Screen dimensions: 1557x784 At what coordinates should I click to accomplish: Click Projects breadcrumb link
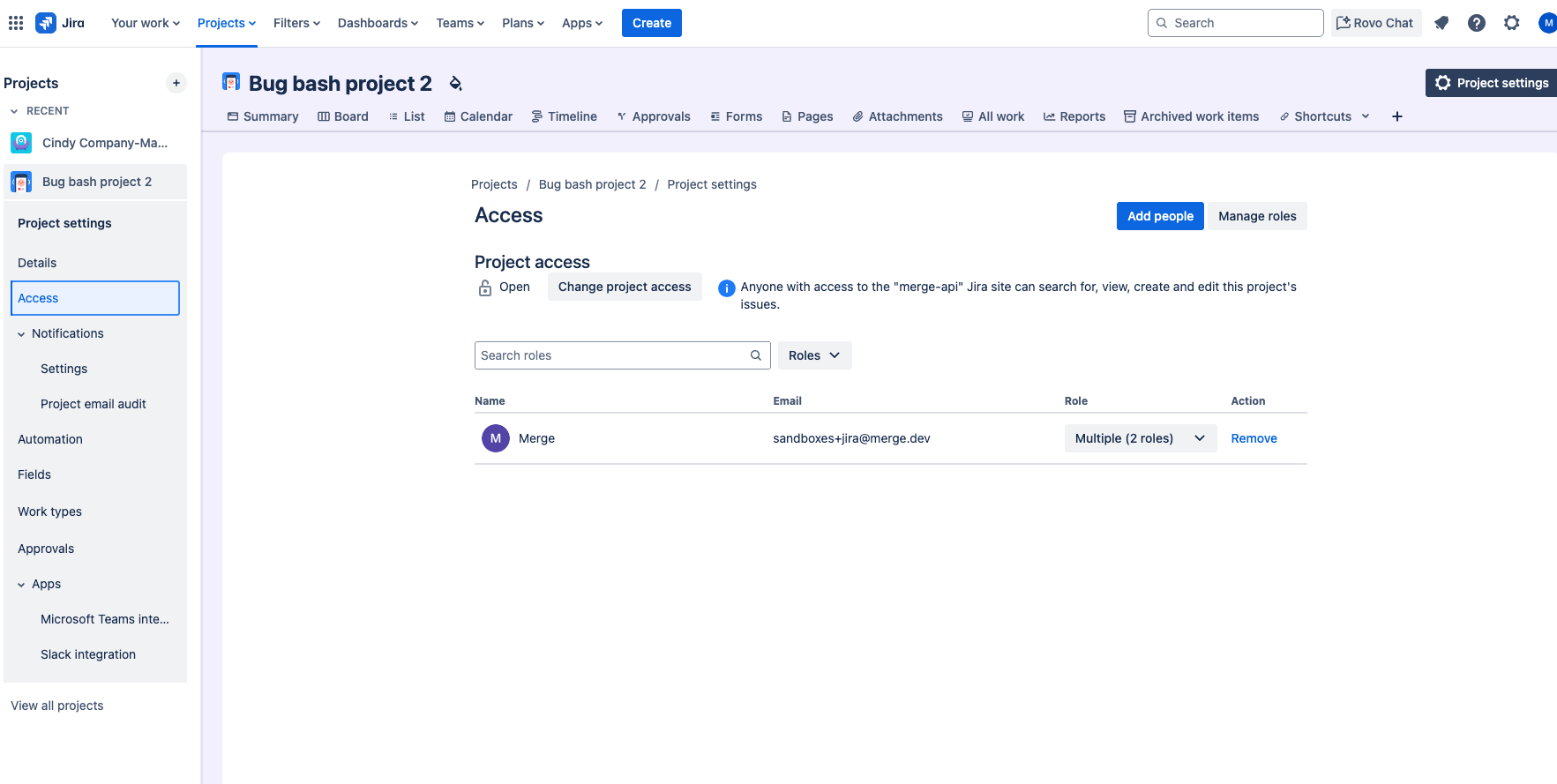pyautogui.click(x=494, y=184)
